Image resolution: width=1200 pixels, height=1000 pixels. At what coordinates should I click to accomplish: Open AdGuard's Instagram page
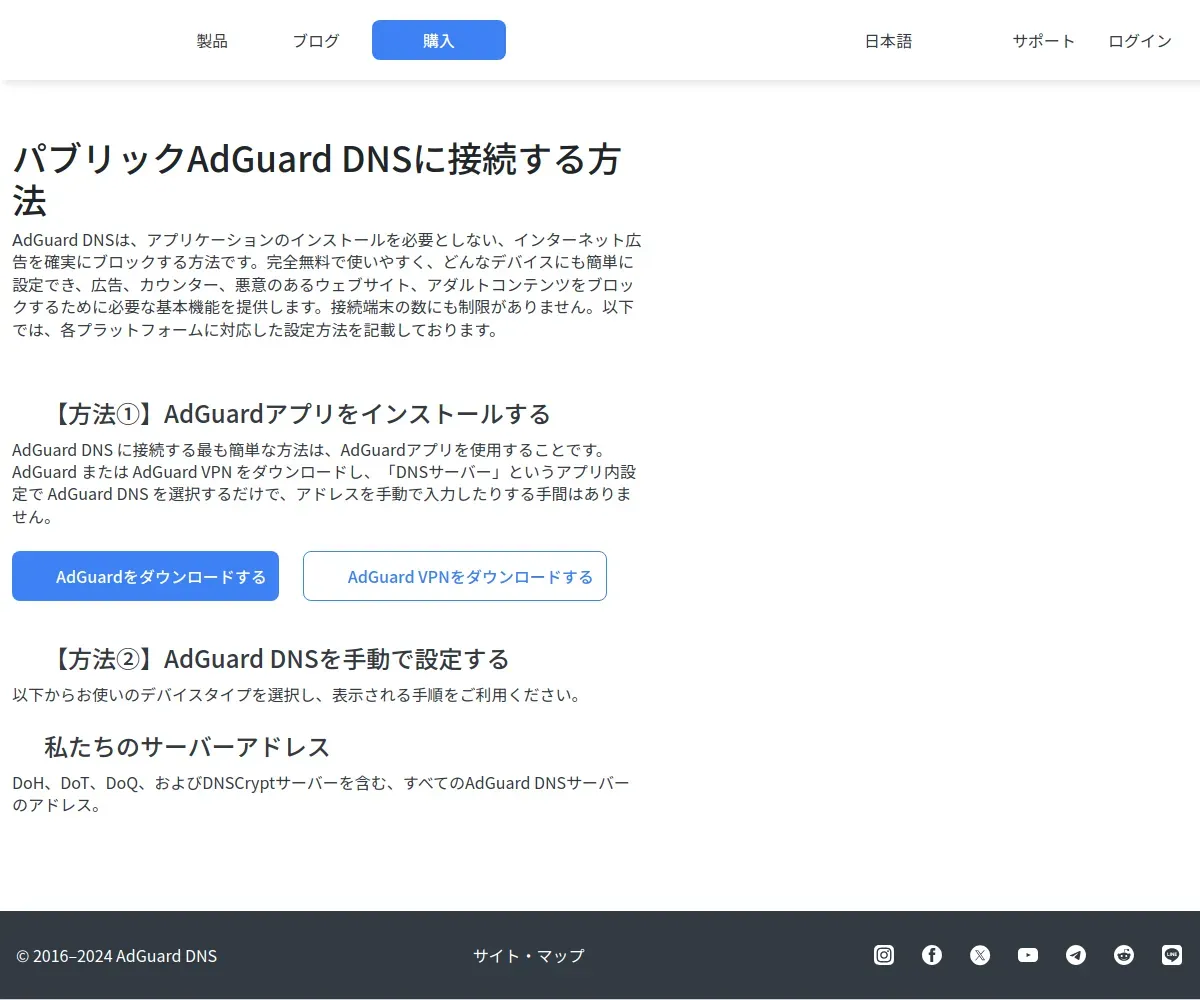pyautogui.click(x=884, y=955)
